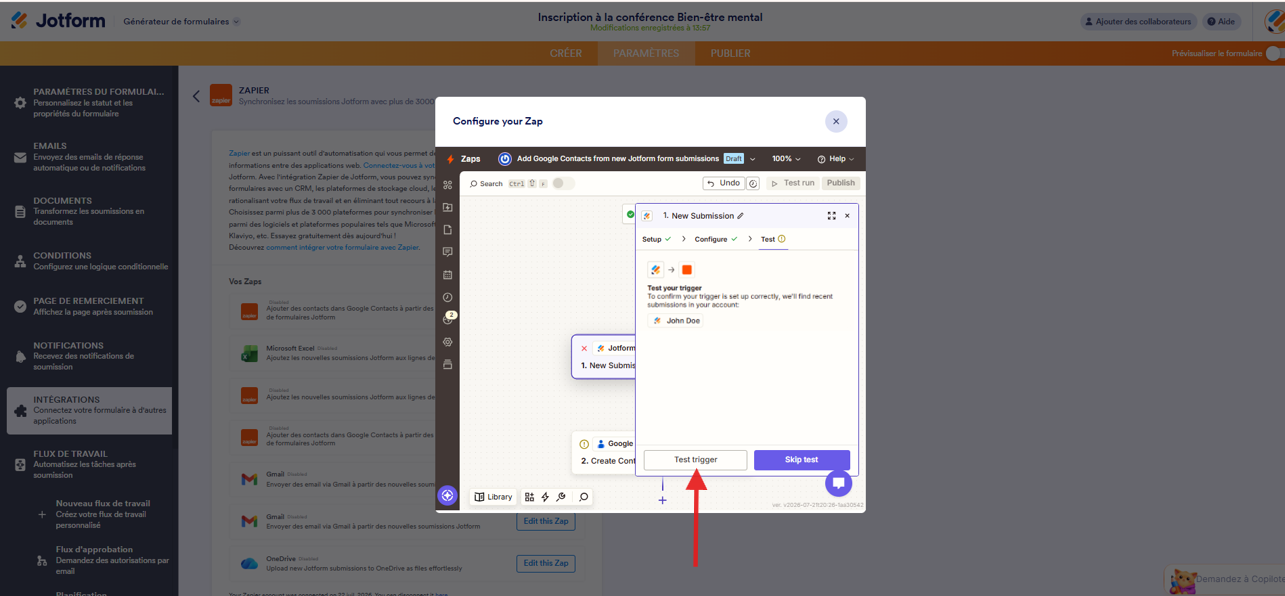Click the Skip test button
This screenshot has height=596, width=1285.
pyautogui.click(x=802, y=460)
